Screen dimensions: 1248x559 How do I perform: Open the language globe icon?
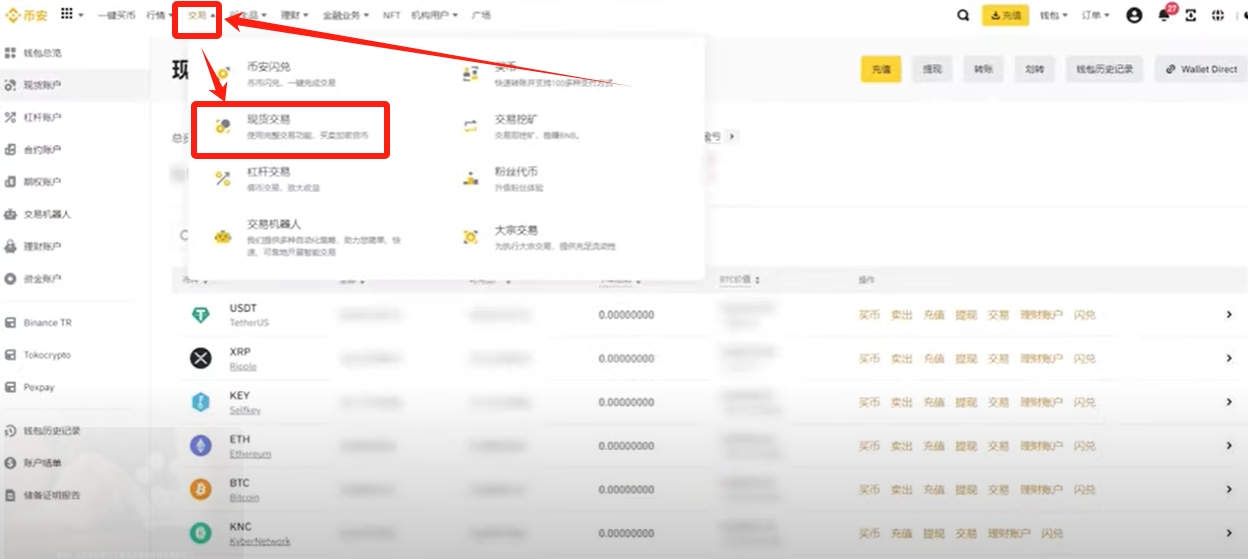(x=1218, y=15)
